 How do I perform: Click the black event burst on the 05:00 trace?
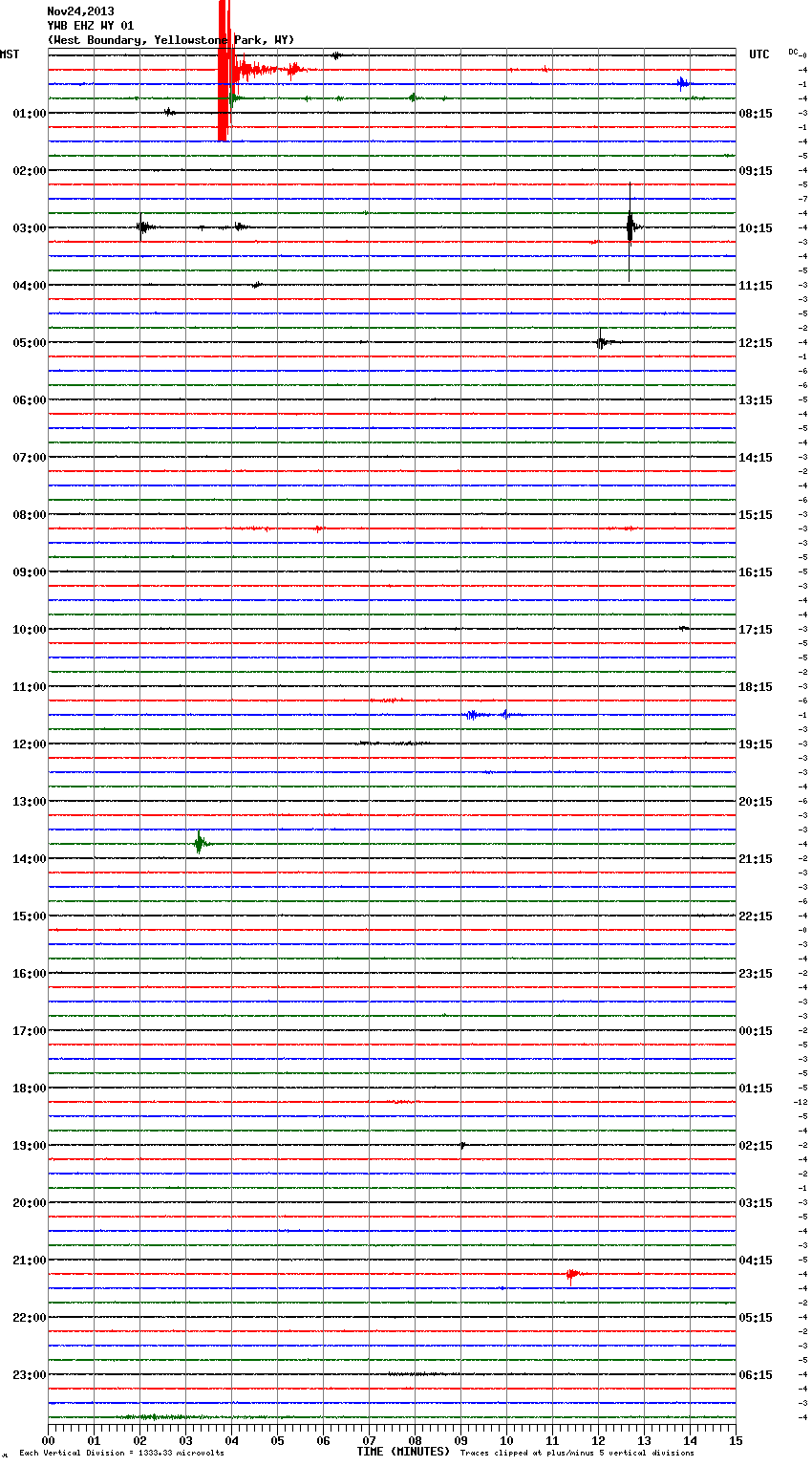[x=601, y=342]
